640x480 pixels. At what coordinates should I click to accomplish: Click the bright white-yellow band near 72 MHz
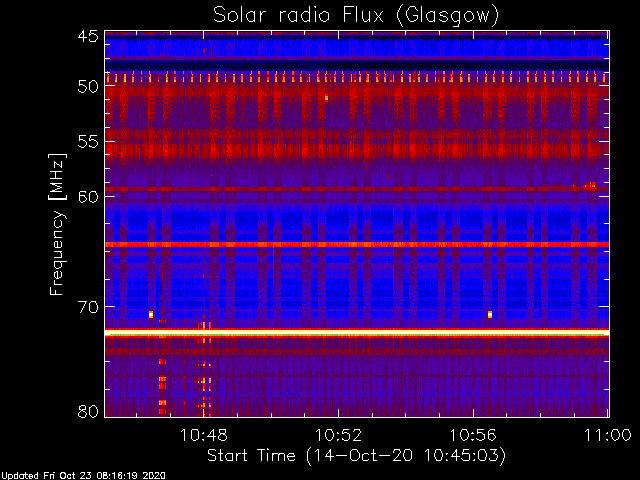tap(357, 333)
